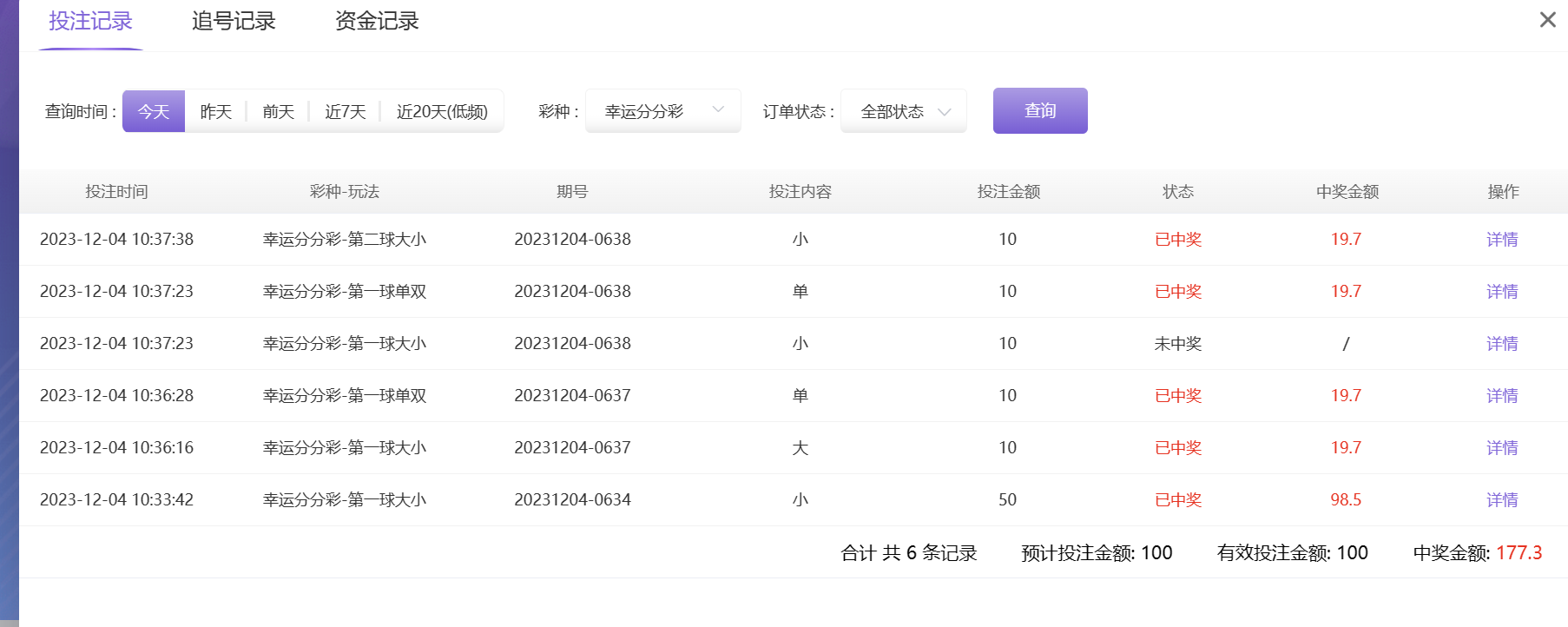Expand the 全部状态 order status dropdown
This screenshot has height=627, width=1568.
(904, 112)
